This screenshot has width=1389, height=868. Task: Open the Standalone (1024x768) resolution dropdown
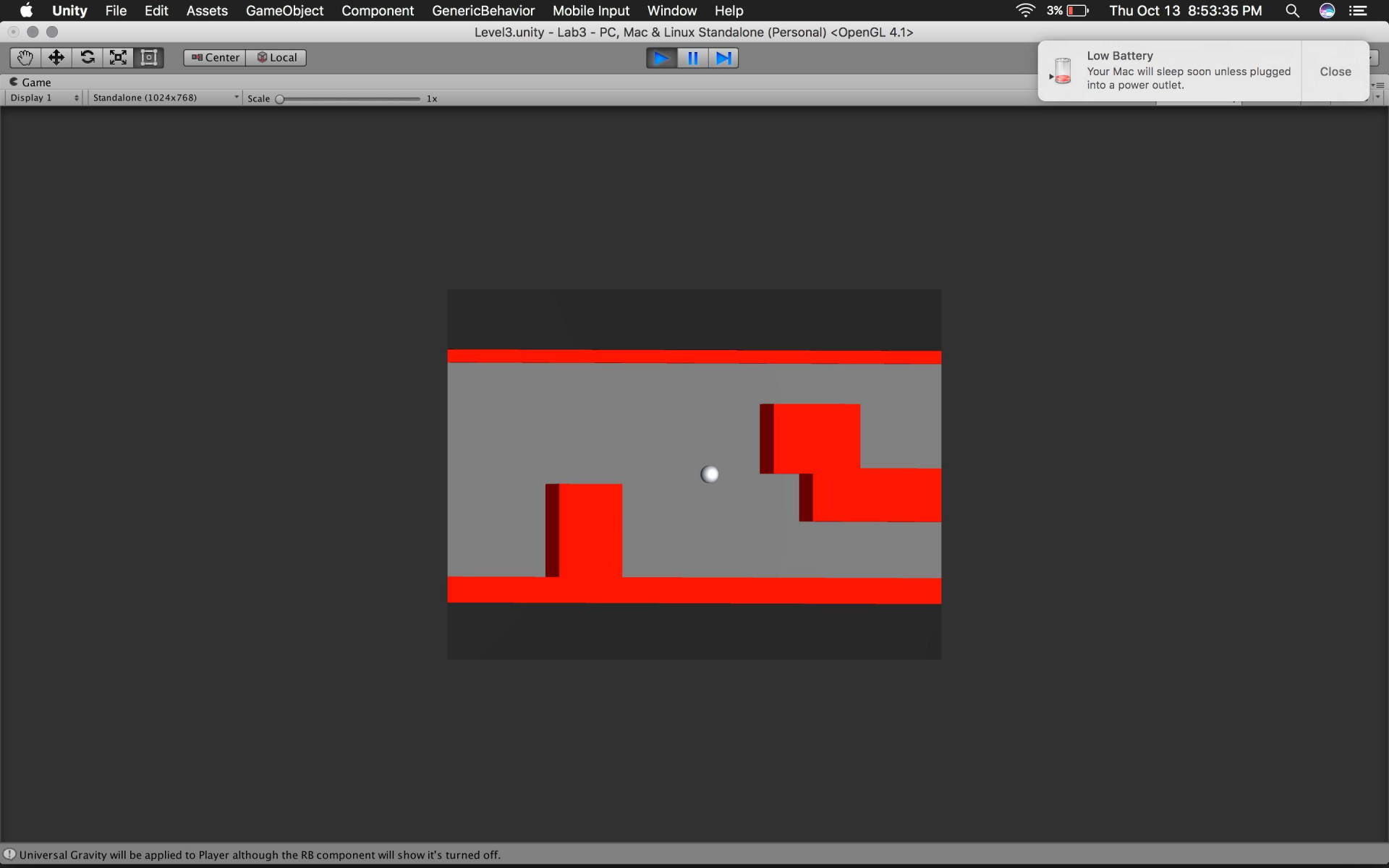point(166,98)
